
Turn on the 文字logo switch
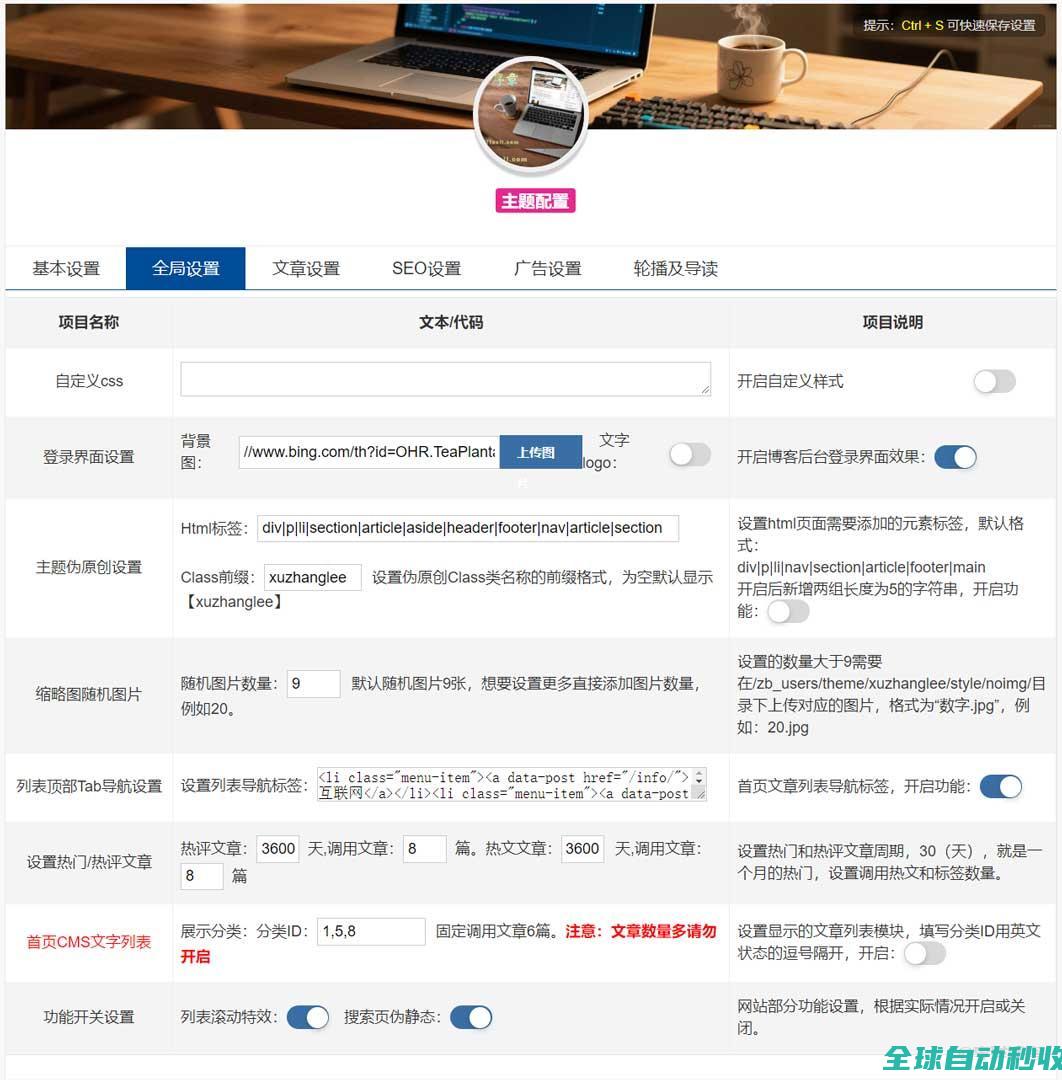pyautogui.click(x=690, y=455)
